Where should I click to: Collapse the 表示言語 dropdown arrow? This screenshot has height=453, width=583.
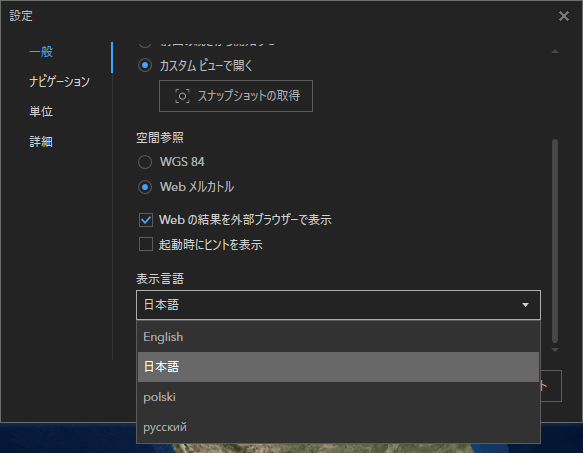(x=525, y=305)
